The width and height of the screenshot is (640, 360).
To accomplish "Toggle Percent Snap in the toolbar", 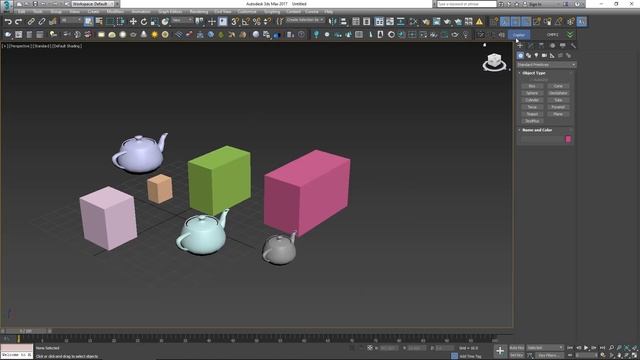I will 256,22.
